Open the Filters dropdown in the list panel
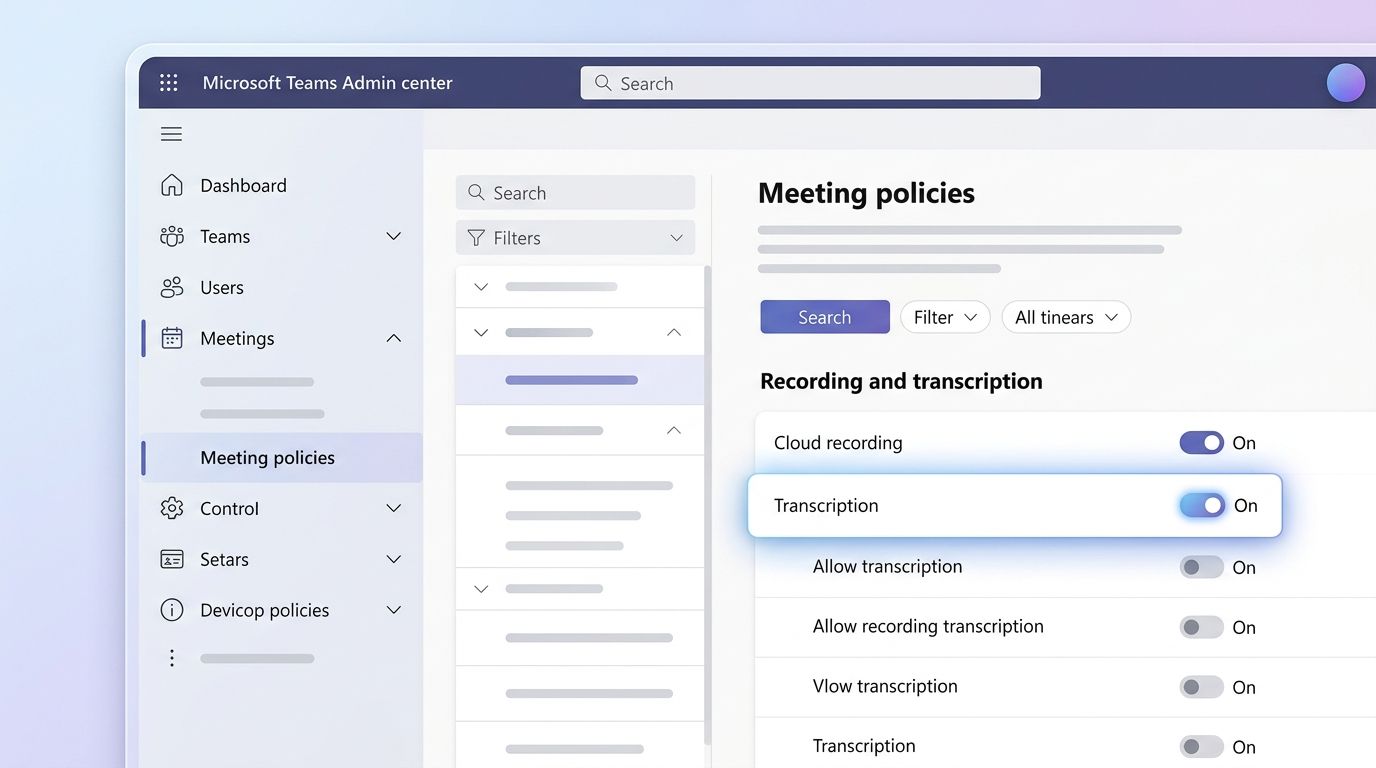Screen dimensions: 1376x768 click(575, 237)
